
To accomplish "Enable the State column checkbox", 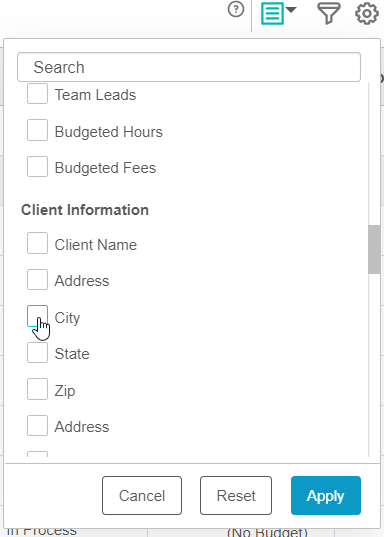I will (37, 352).
